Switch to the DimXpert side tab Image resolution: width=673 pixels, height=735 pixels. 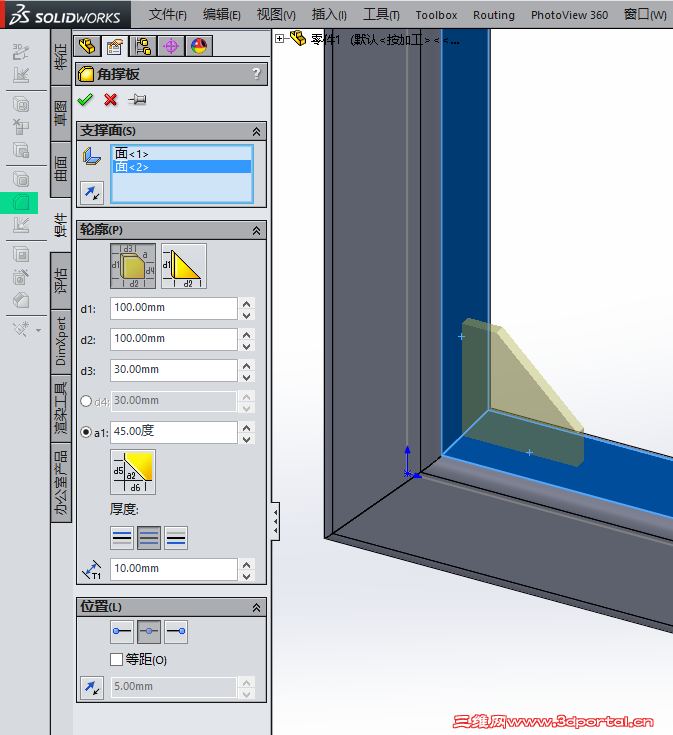61,342
